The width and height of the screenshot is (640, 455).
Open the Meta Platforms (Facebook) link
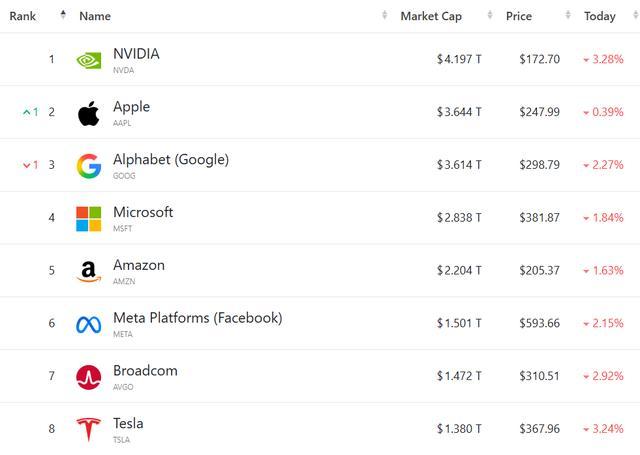pyautogui.click(x=197, y=318)
